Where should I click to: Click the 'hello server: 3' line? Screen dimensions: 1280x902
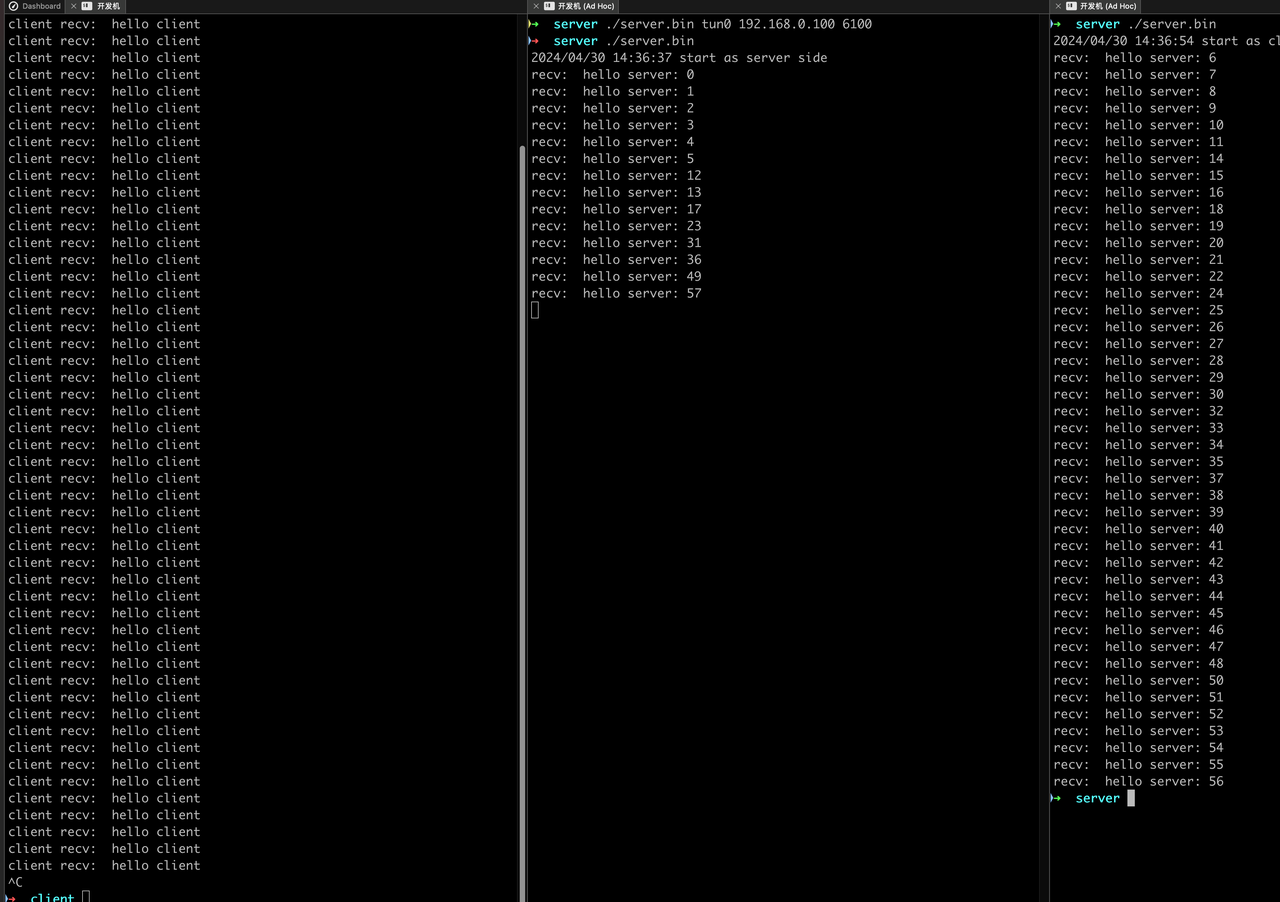coord(612,125)
